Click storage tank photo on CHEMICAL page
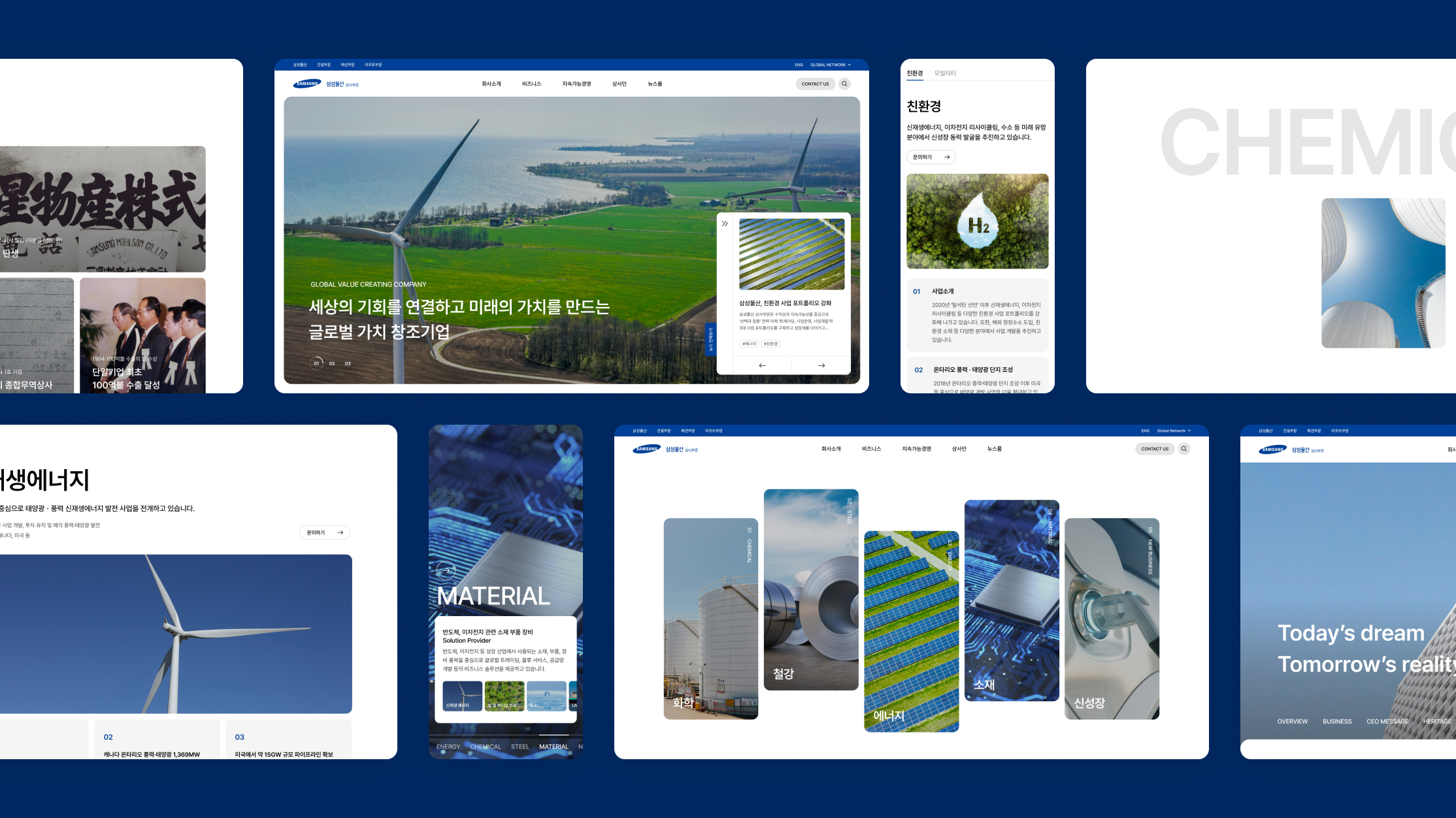Image resolution: width=1456 pixels, height=818 pixels. click(1383, 273)
